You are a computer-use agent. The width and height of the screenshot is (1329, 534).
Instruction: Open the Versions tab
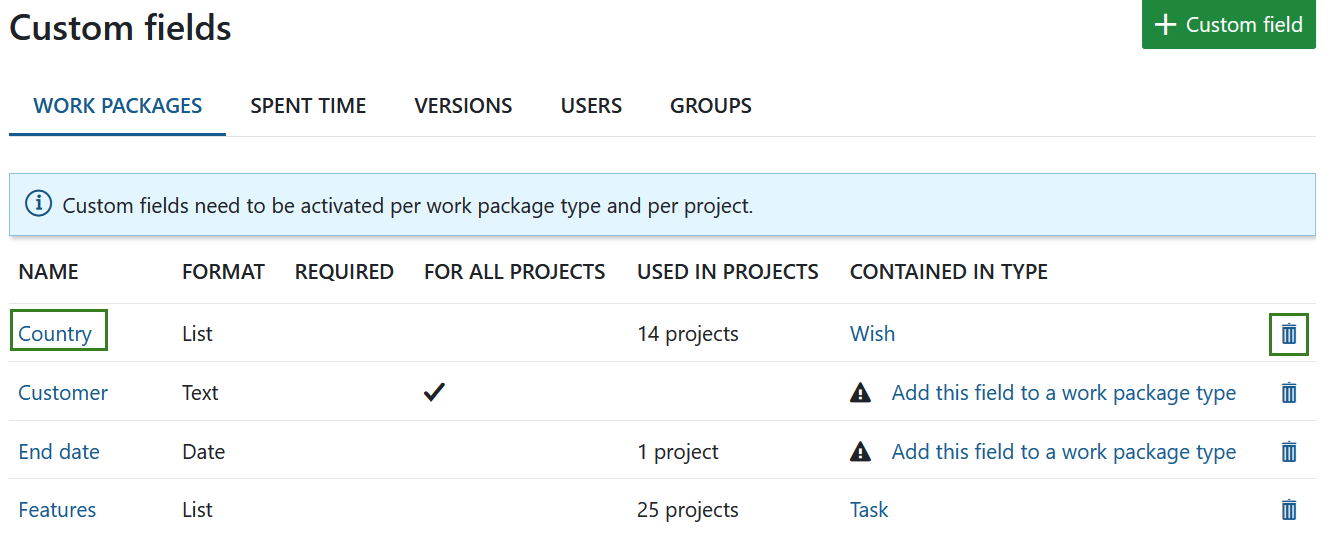pos(463,106)
